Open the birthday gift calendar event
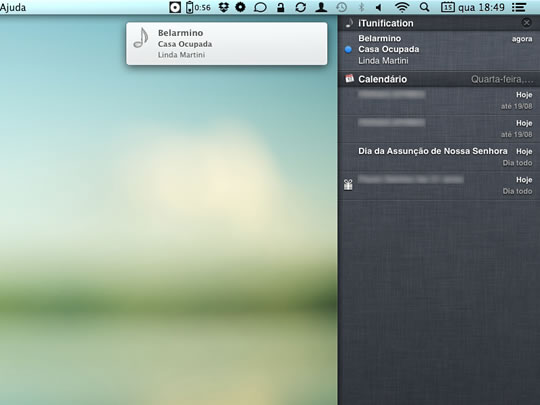The image size is (540, 405). (x=439, y=185)
